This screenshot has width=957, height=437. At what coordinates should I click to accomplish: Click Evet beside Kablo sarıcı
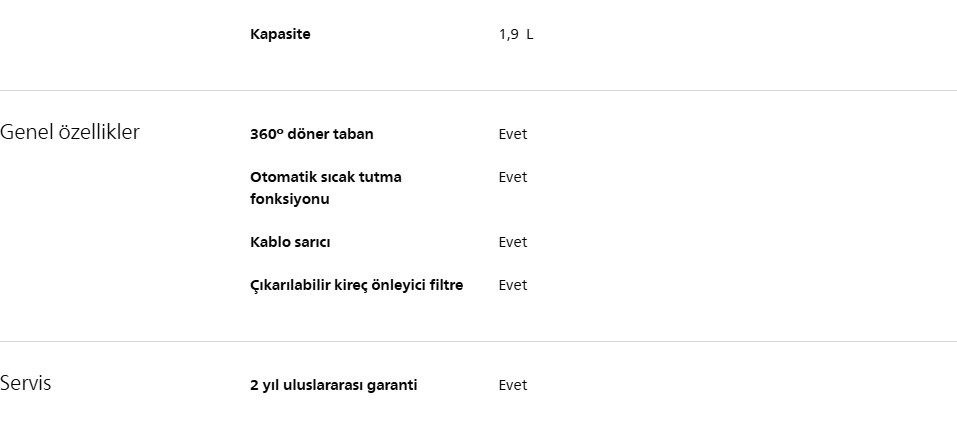(x=512, y=242)
